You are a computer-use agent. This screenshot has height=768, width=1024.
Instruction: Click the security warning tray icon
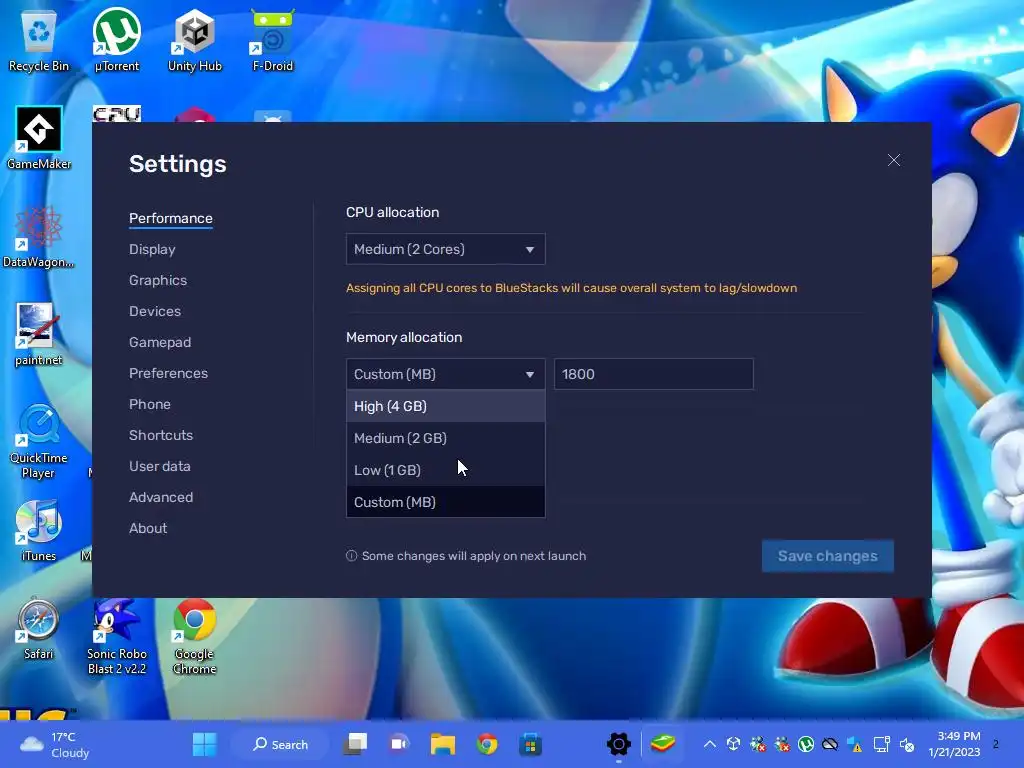[x=854, y=744]
